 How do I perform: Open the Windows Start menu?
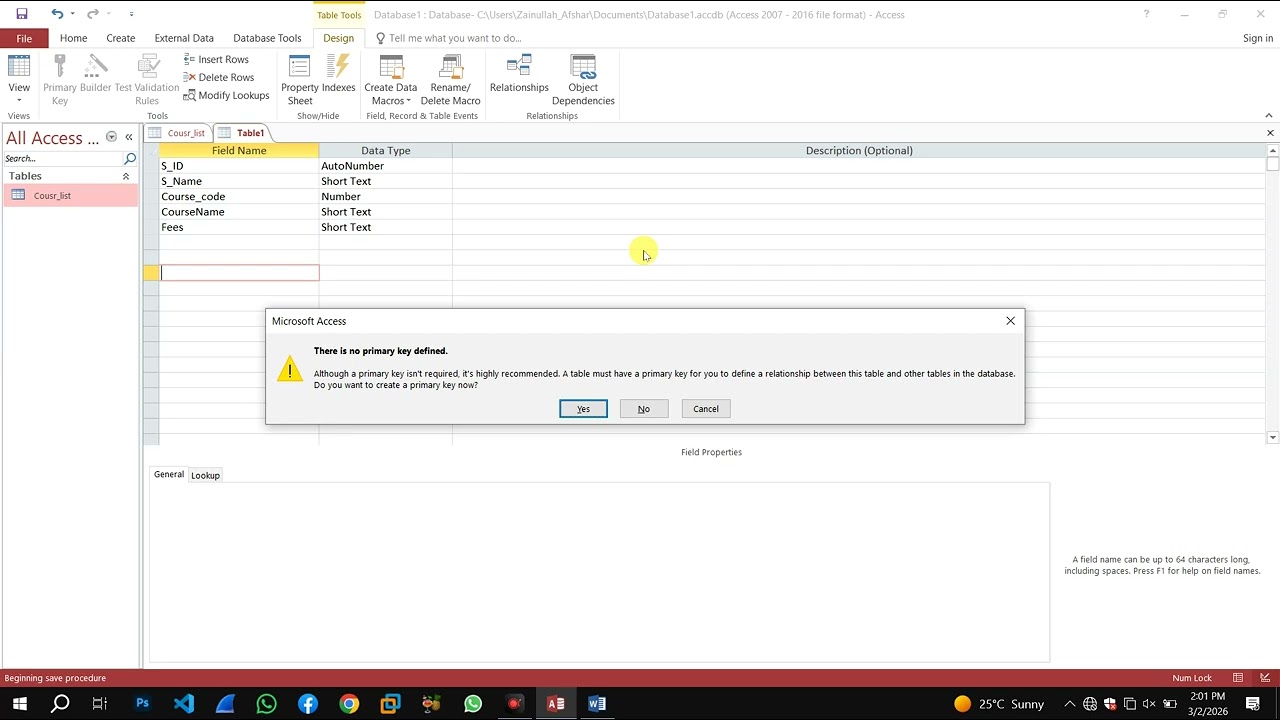pyautogui.click(x=19, y=704)
